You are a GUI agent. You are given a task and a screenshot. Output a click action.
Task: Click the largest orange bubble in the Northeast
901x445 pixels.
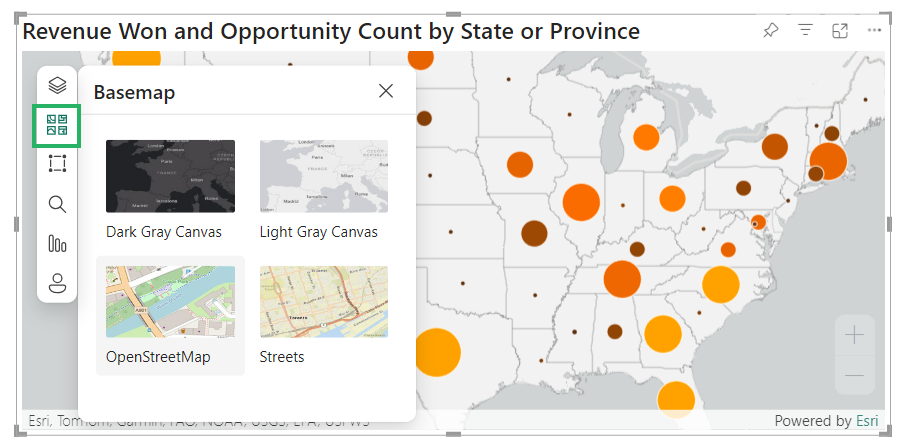pos(828,160)
